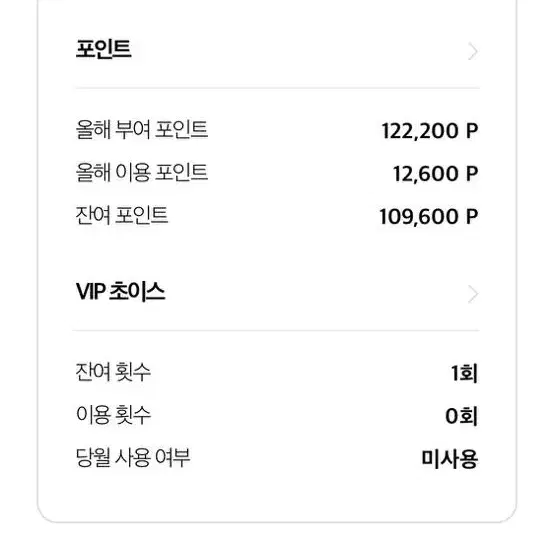Select the 잔여 횟수 label
This screenshot has width=554, height=554.
coord(113,372)
